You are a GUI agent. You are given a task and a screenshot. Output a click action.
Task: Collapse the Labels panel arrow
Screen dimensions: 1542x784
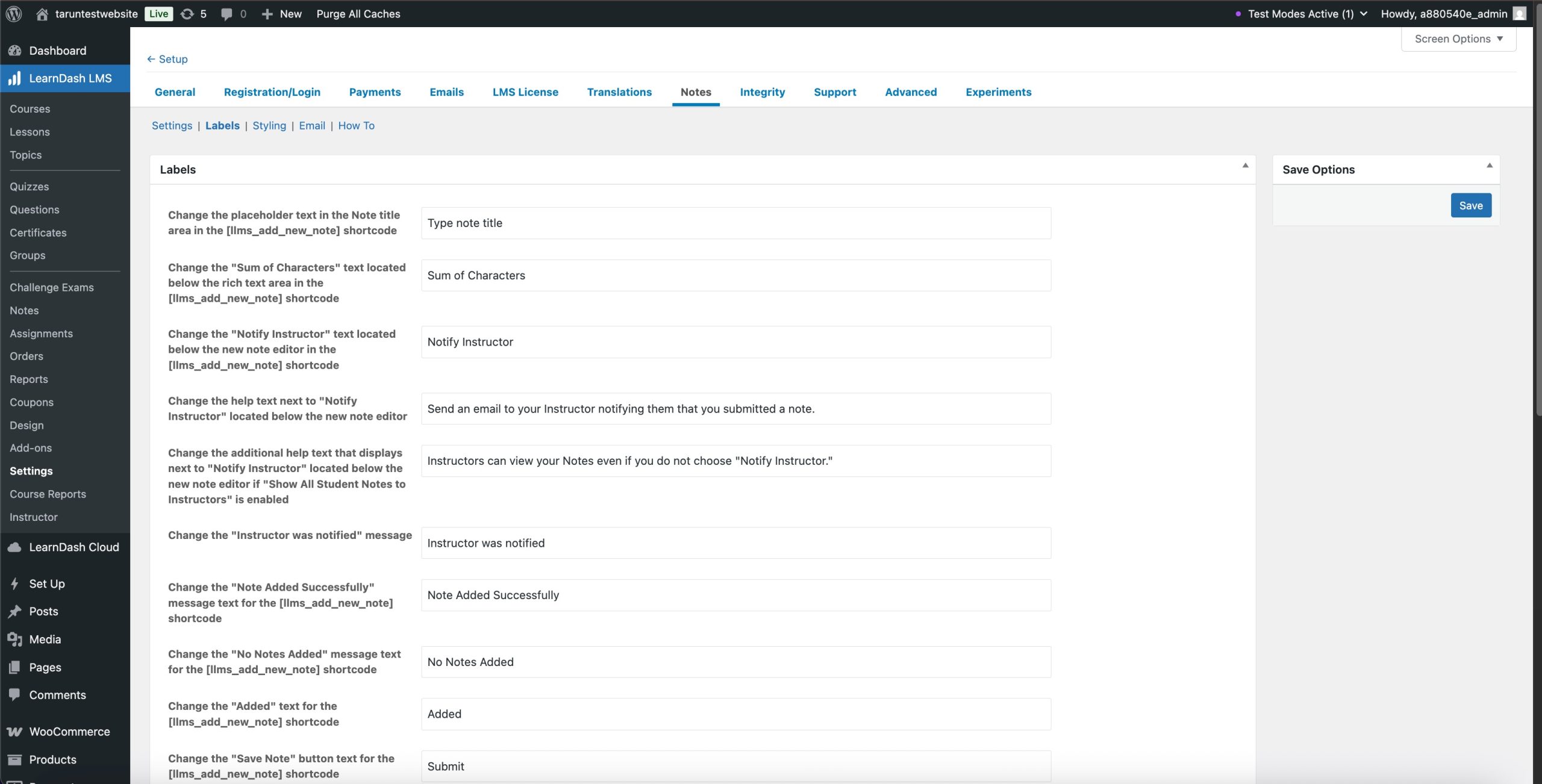(1245, 166)
